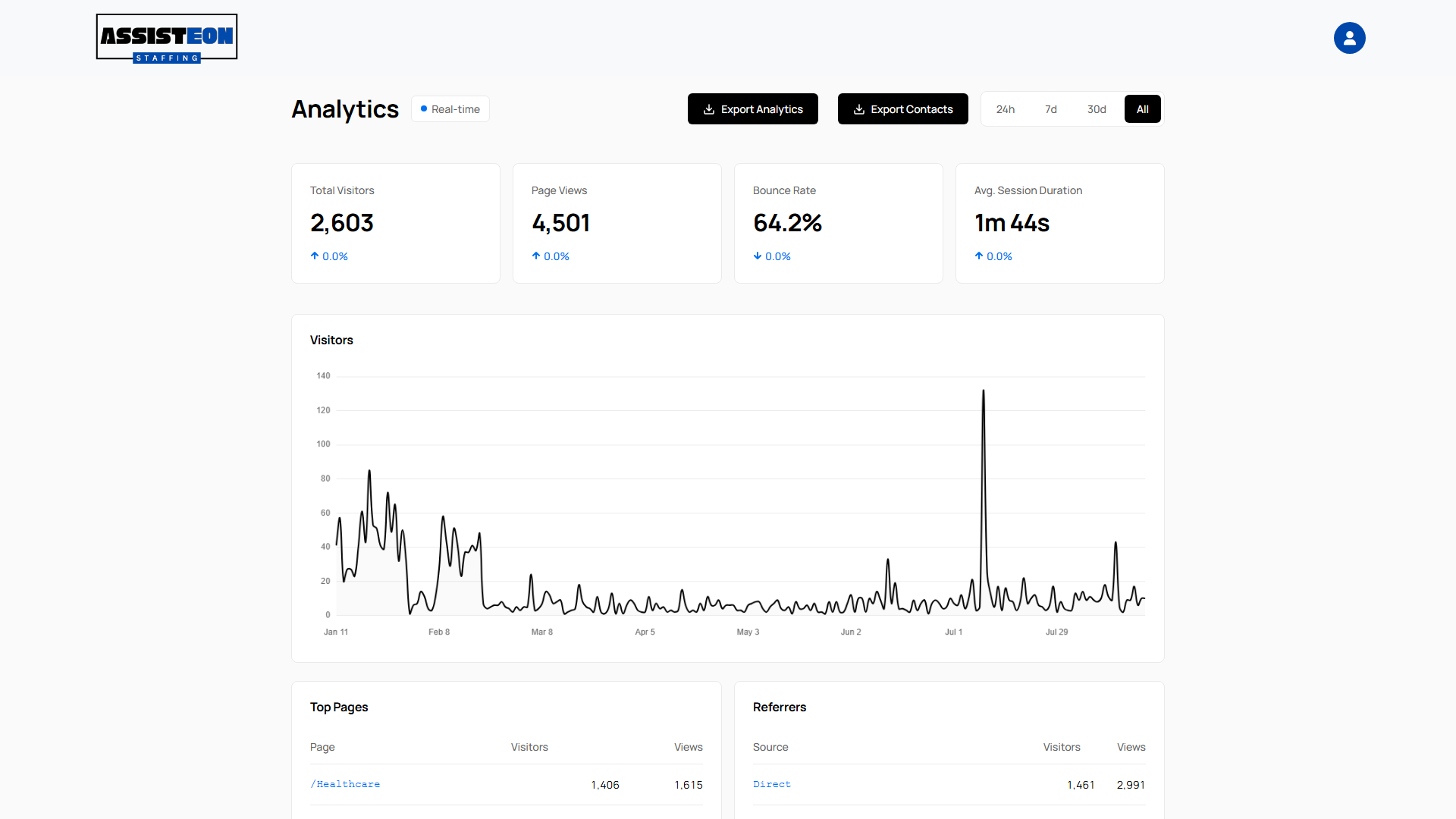Select the 24h time range
The width and height of the screenshot is (1456, 819).
click(1006, 109)
